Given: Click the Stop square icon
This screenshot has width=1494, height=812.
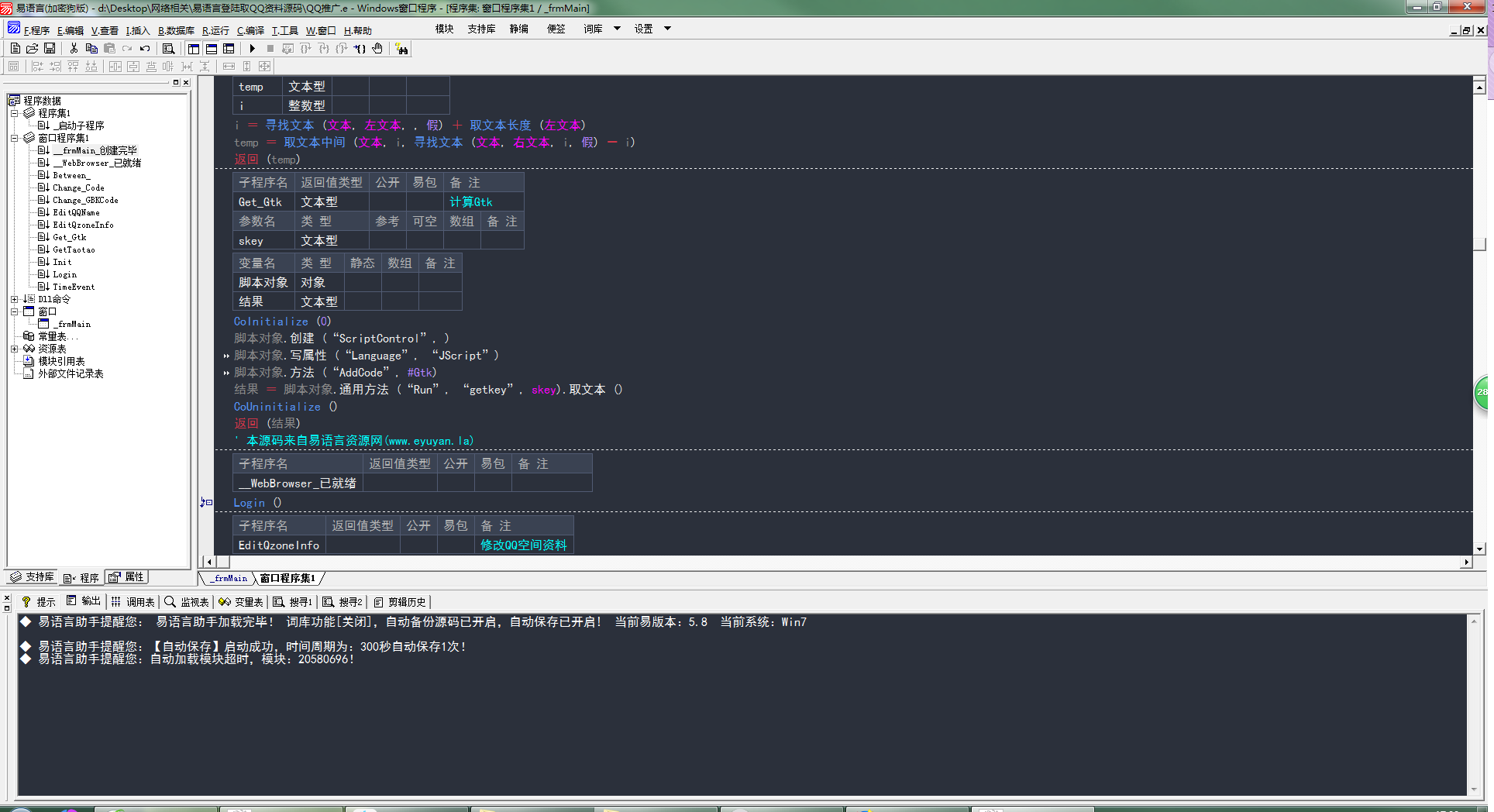Looking at the screenshot, I should 270,48.
